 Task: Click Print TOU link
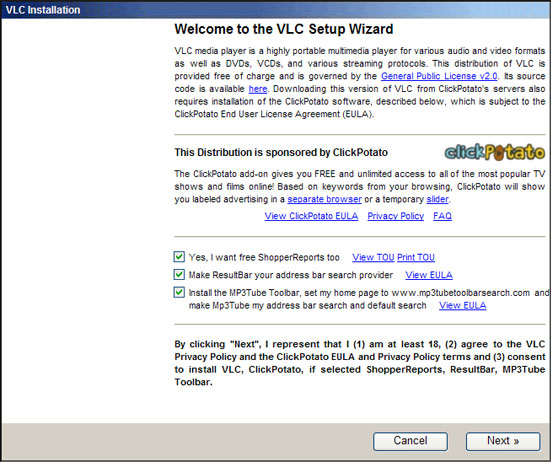click(416, 258)
